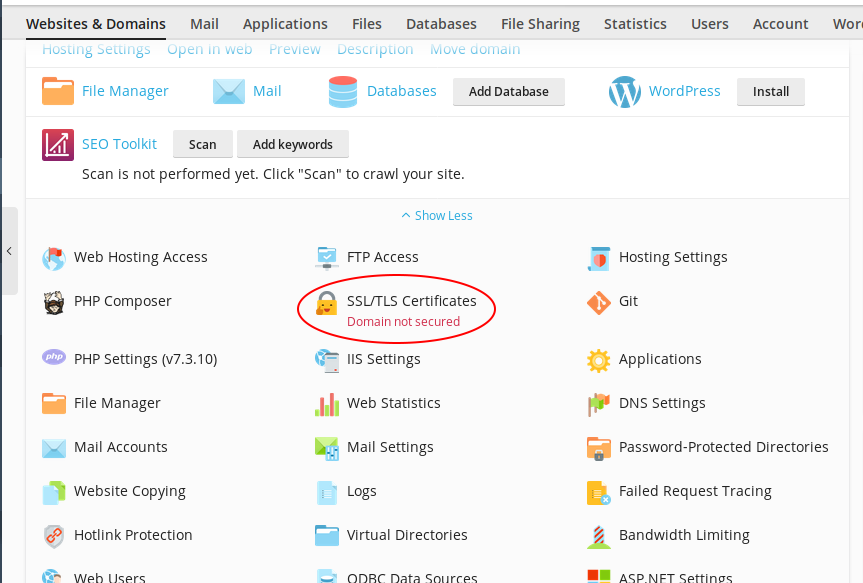Click the Add keywords button
The image size is (863, 583).
point(292,145)
